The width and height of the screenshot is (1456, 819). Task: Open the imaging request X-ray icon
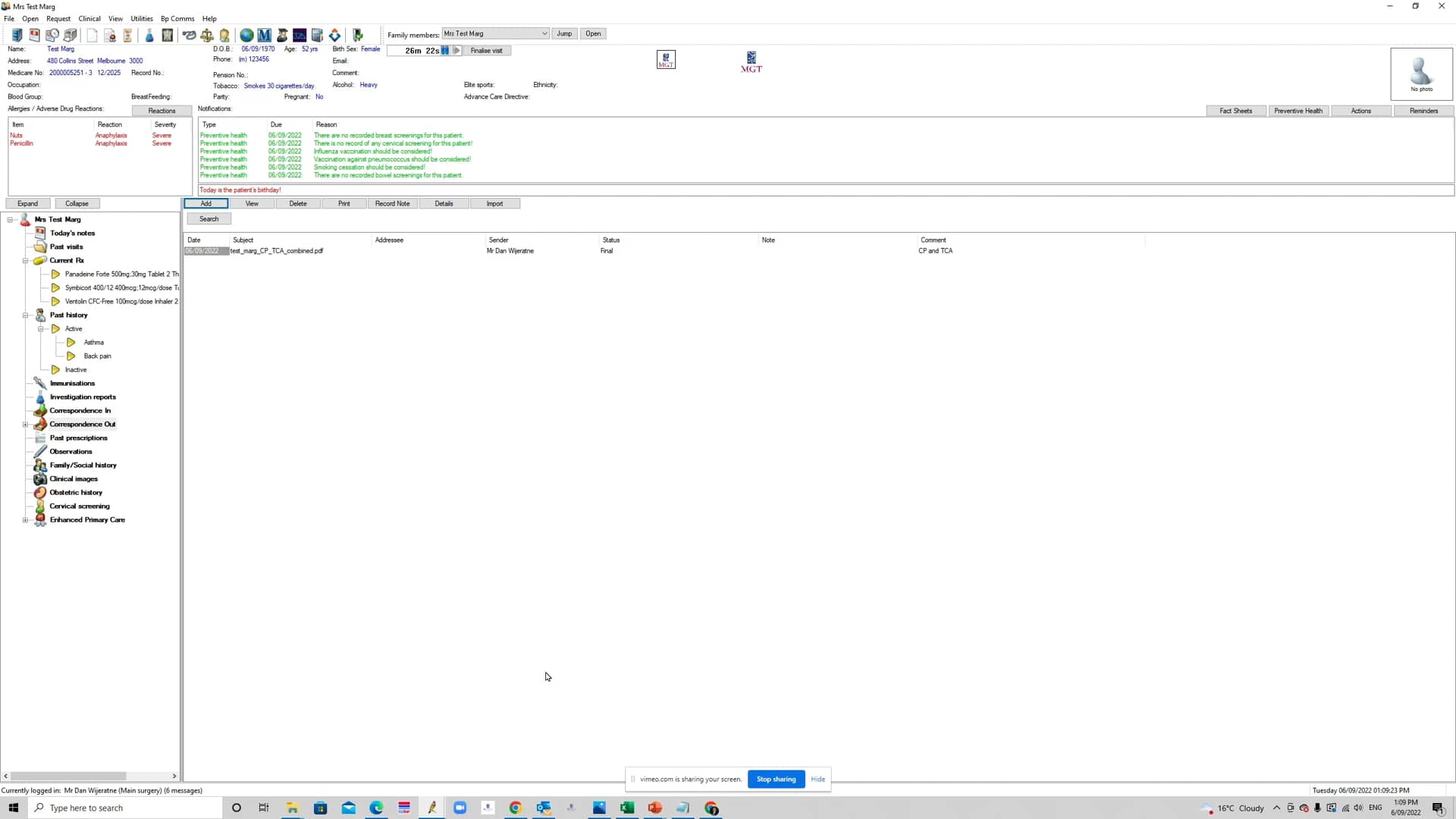click(167, 35)
